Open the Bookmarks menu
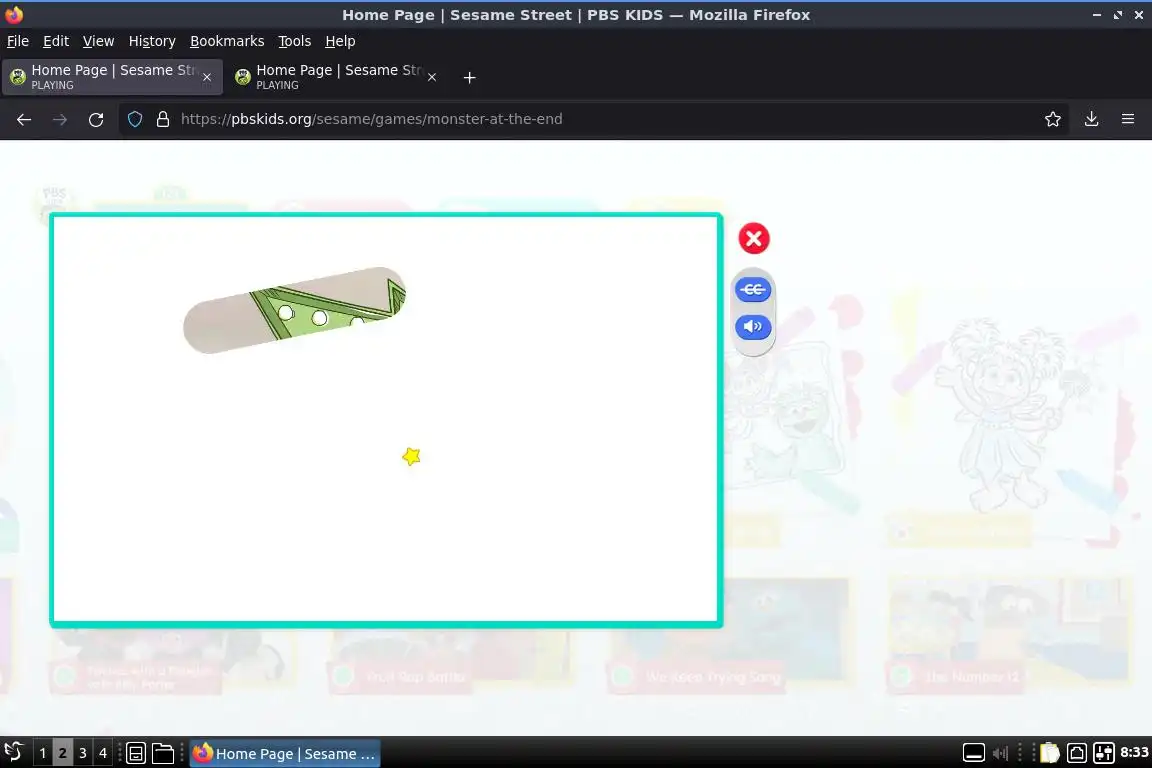The width and height of the screenshot is (1152, 768). click(227, 41)
